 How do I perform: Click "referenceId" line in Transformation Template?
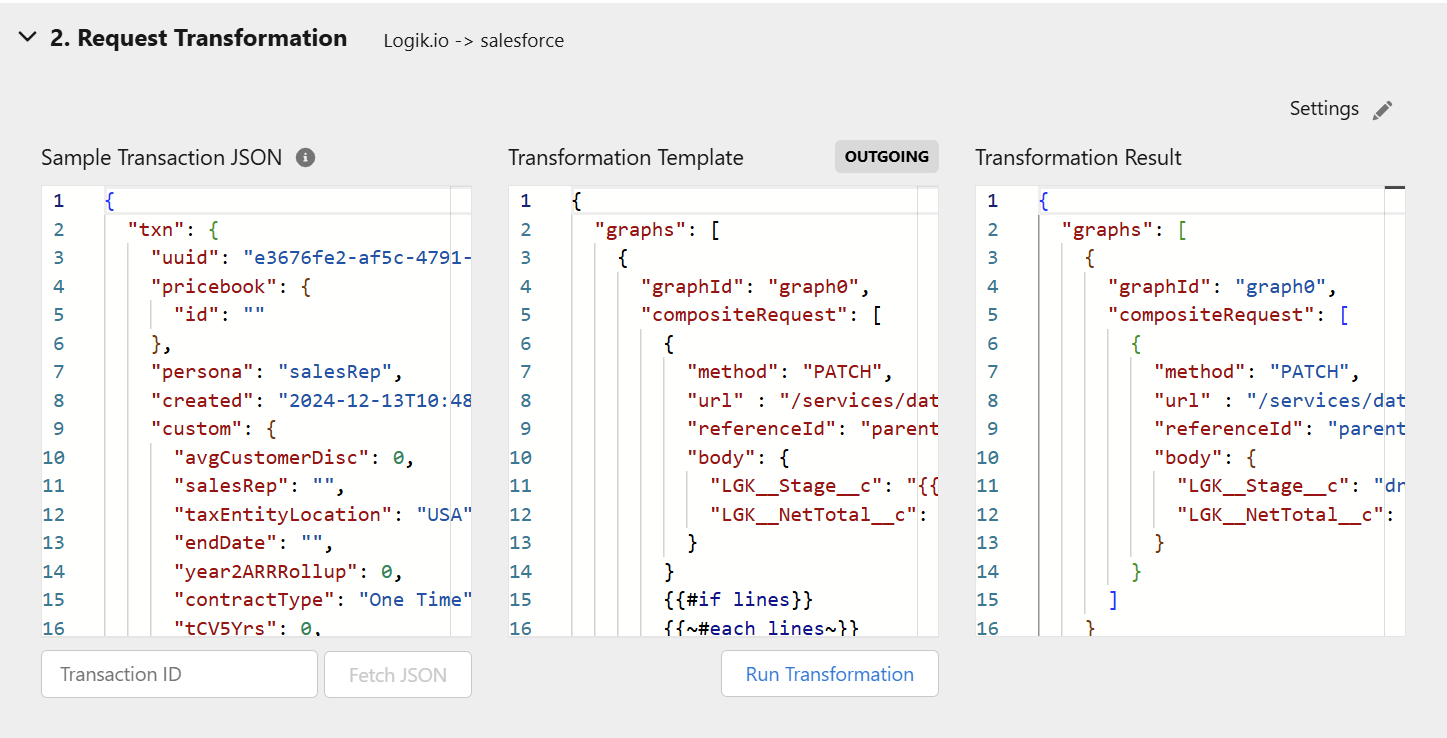pos(812,429)
